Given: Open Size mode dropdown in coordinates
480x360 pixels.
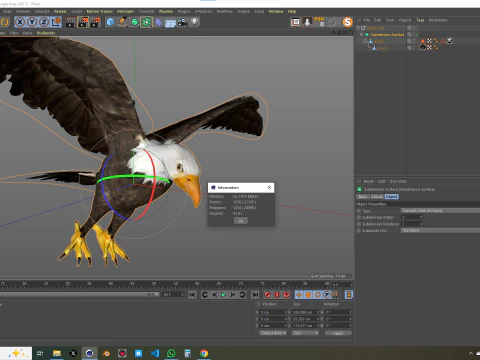Looking at the screenshot, I should tap(306, 333).
